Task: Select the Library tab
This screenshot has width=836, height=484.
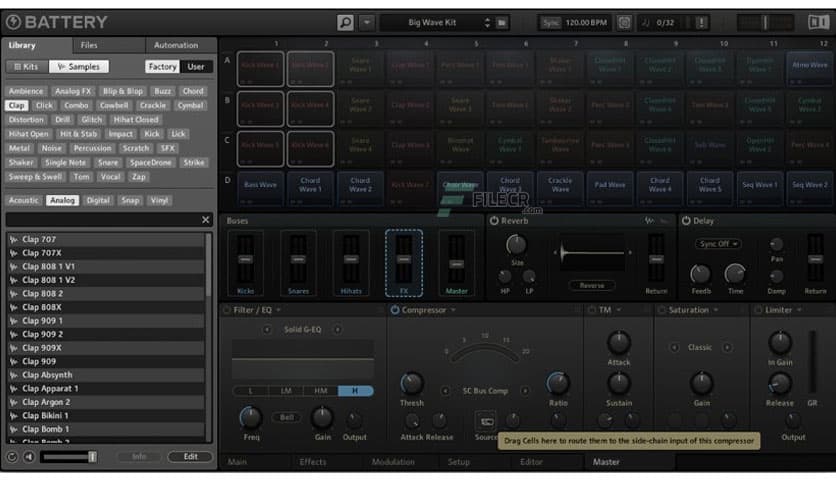Action: [x=22, y=45]
